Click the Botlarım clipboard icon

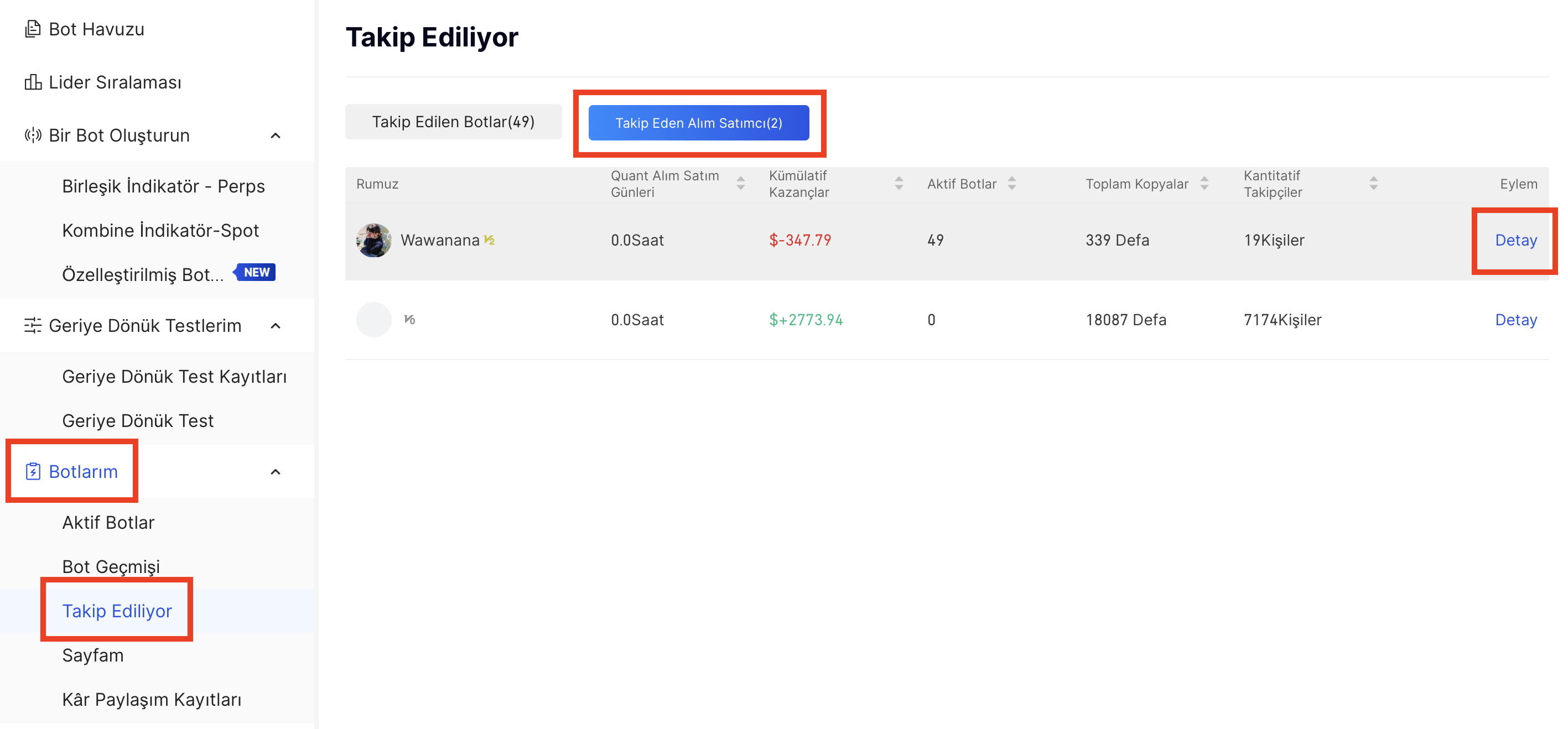click(33, 472)
